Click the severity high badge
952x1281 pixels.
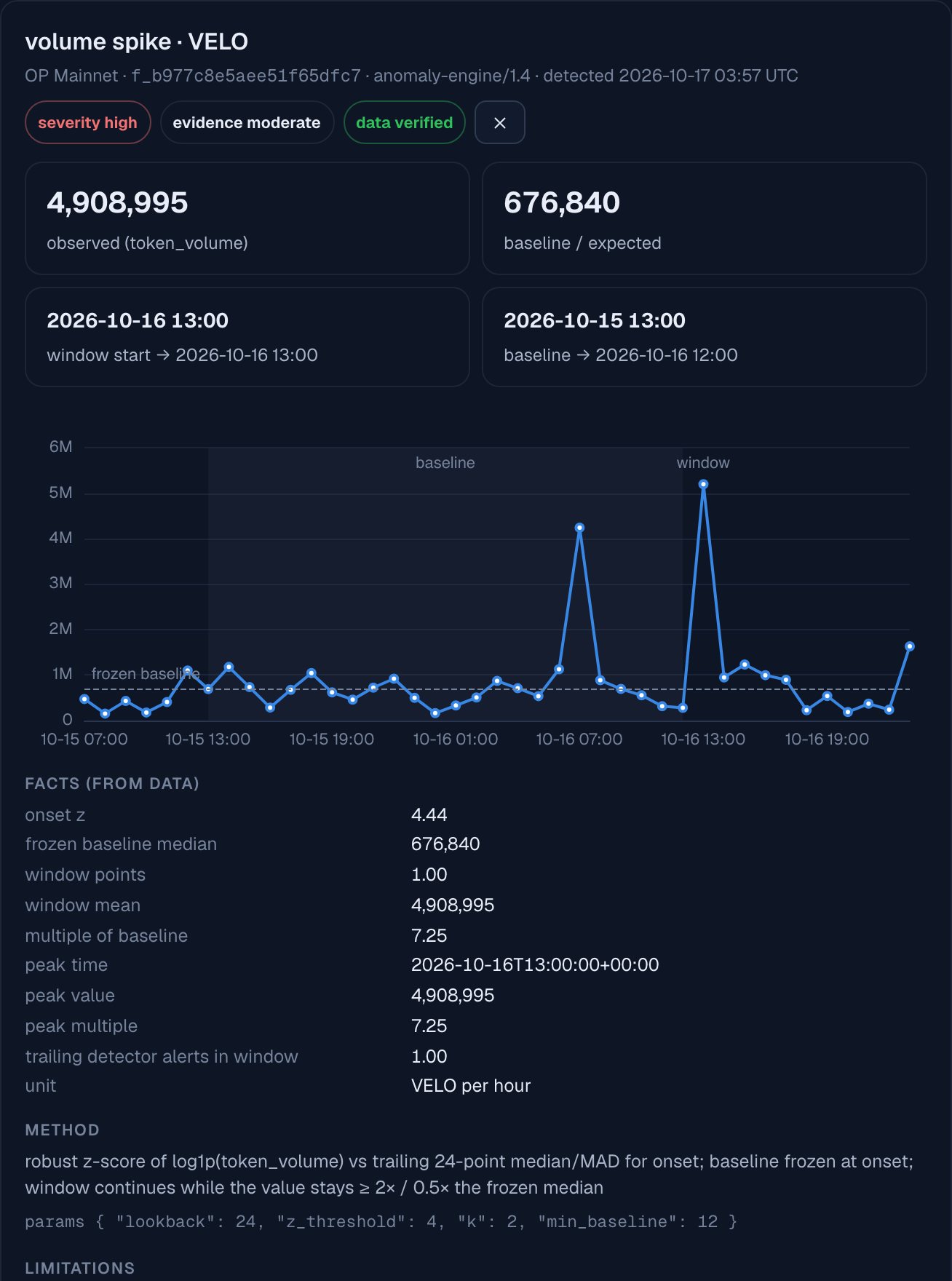[87, 122]
